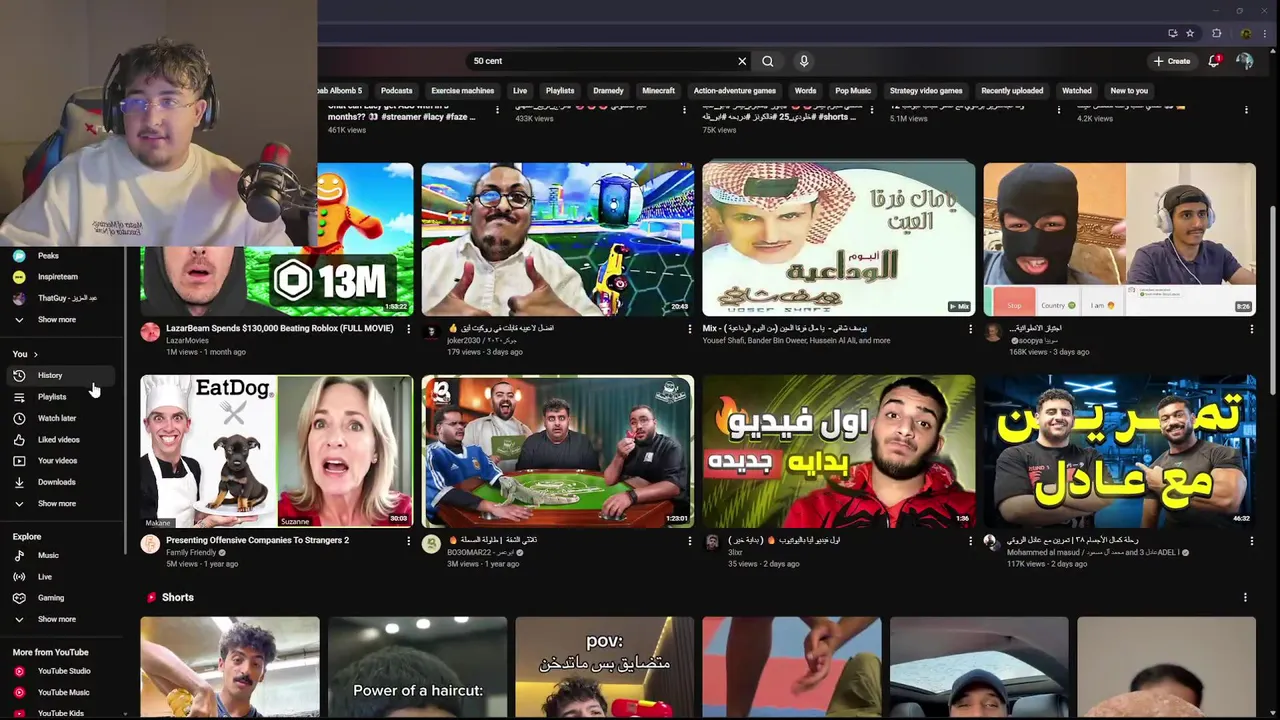The height and width of the screenshot is (720, 1280).
Task: Open the Chrome profile icon
Action: pos(1245,33)
